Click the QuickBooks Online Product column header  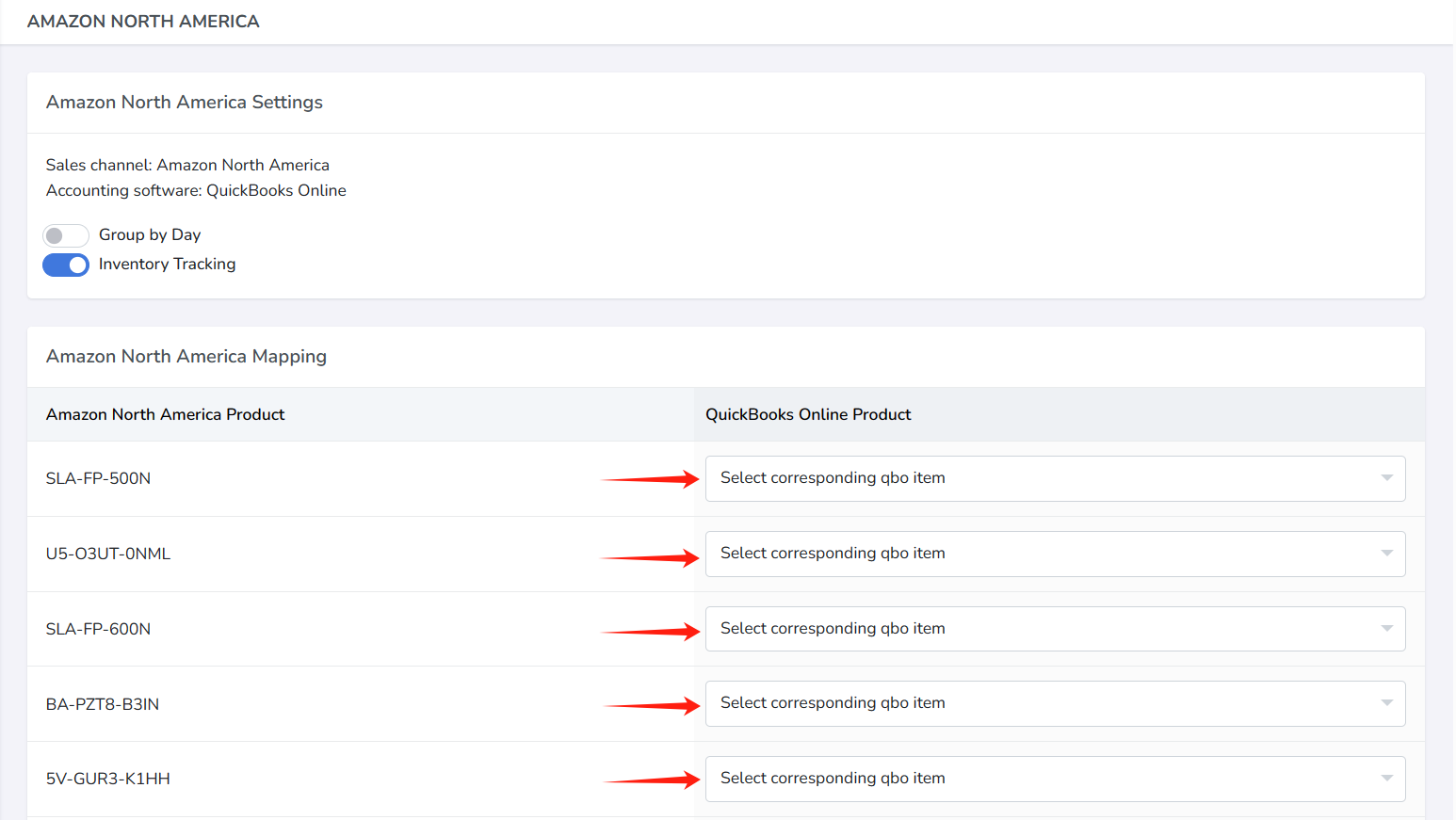click(808, 414)
